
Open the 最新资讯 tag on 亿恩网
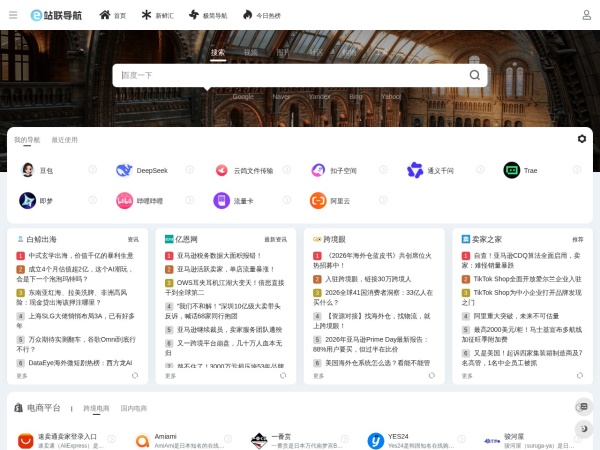tap(276, 240)
